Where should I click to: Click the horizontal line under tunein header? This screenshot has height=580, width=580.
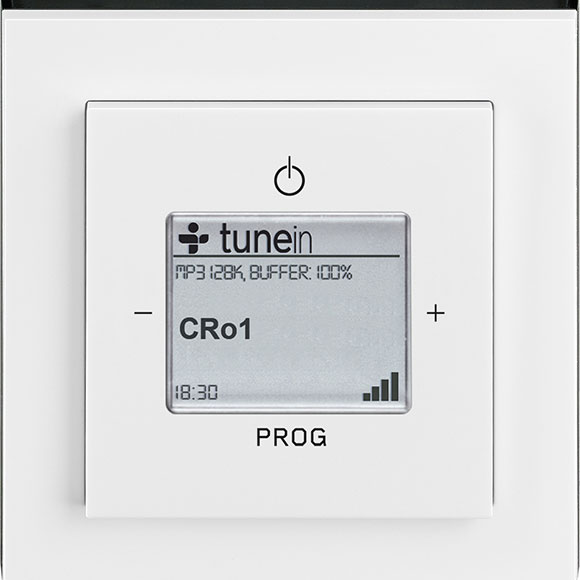pyautogui.click(x=287, y=256)
